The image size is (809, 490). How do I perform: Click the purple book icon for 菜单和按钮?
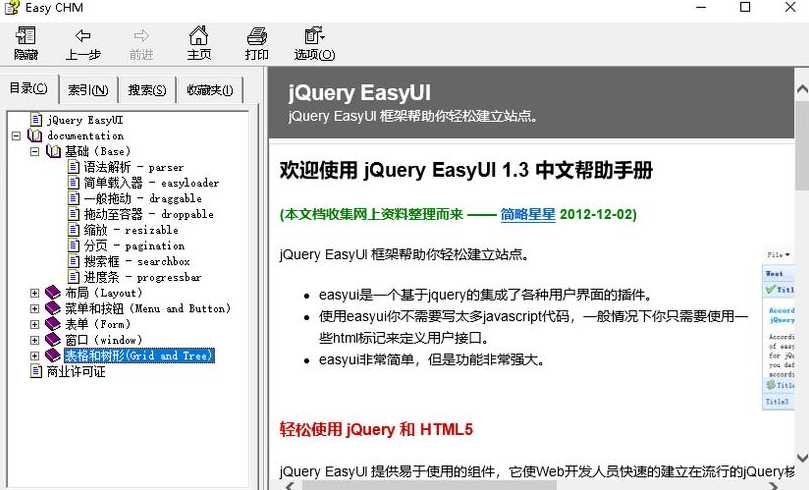(53, 308)
